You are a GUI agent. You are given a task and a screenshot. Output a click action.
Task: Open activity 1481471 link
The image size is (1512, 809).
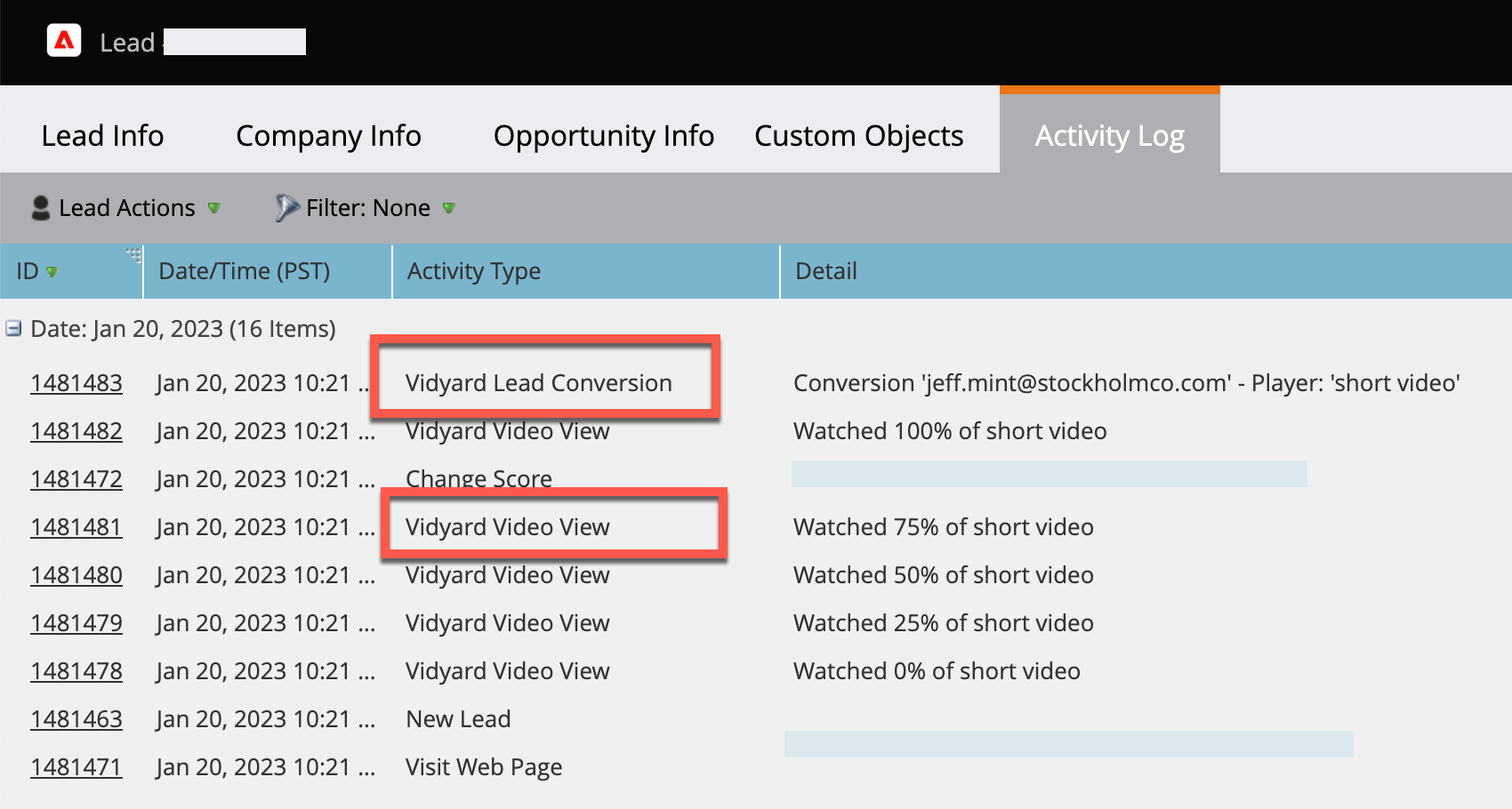coord(76,766)
